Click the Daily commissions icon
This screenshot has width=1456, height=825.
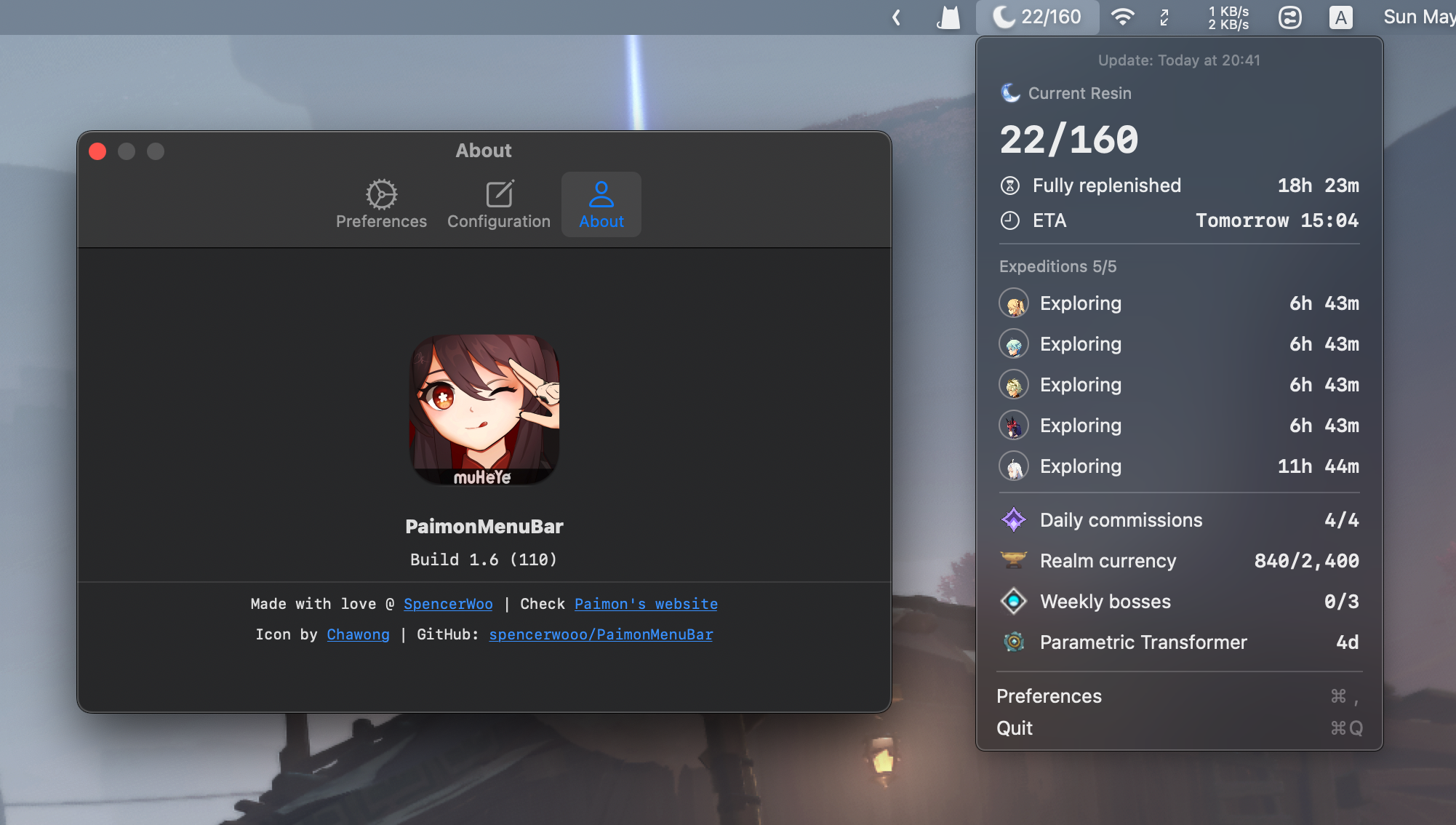click(x=1013, y=520)
